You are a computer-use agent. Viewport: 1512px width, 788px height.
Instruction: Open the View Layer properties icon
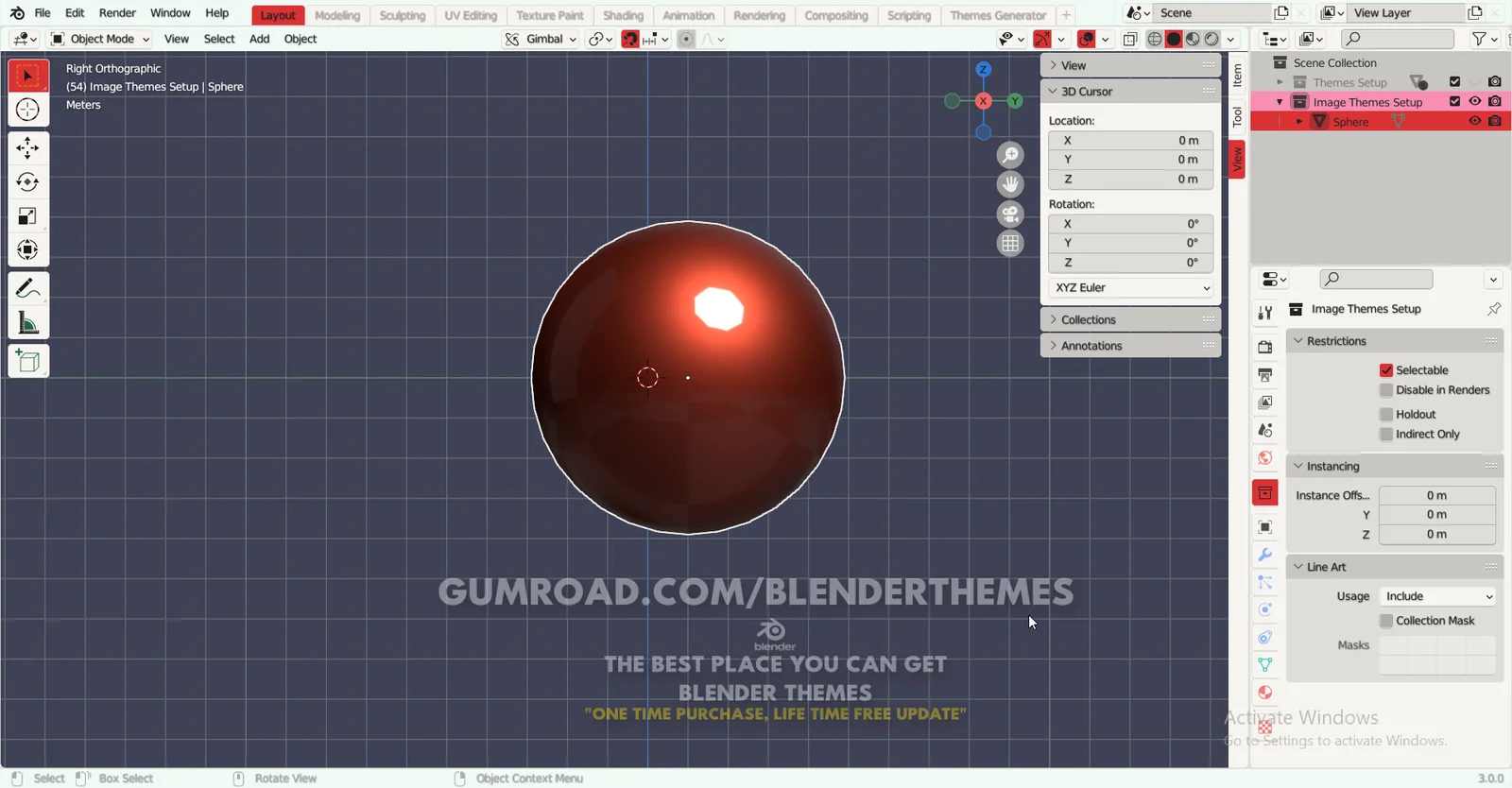pyautogui.click(x=1265, y=403)
